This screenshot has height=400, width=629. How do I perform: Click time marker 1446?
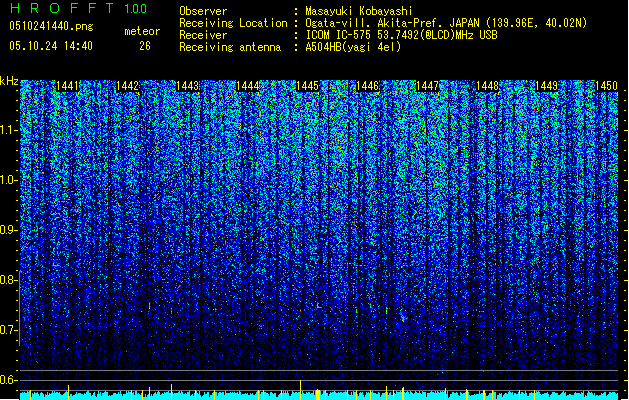pos(367,86)
